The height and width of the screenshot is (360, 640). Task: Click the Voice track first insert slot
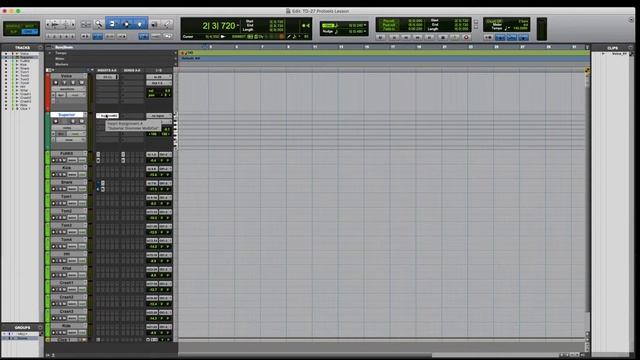(x=107, y=77)
